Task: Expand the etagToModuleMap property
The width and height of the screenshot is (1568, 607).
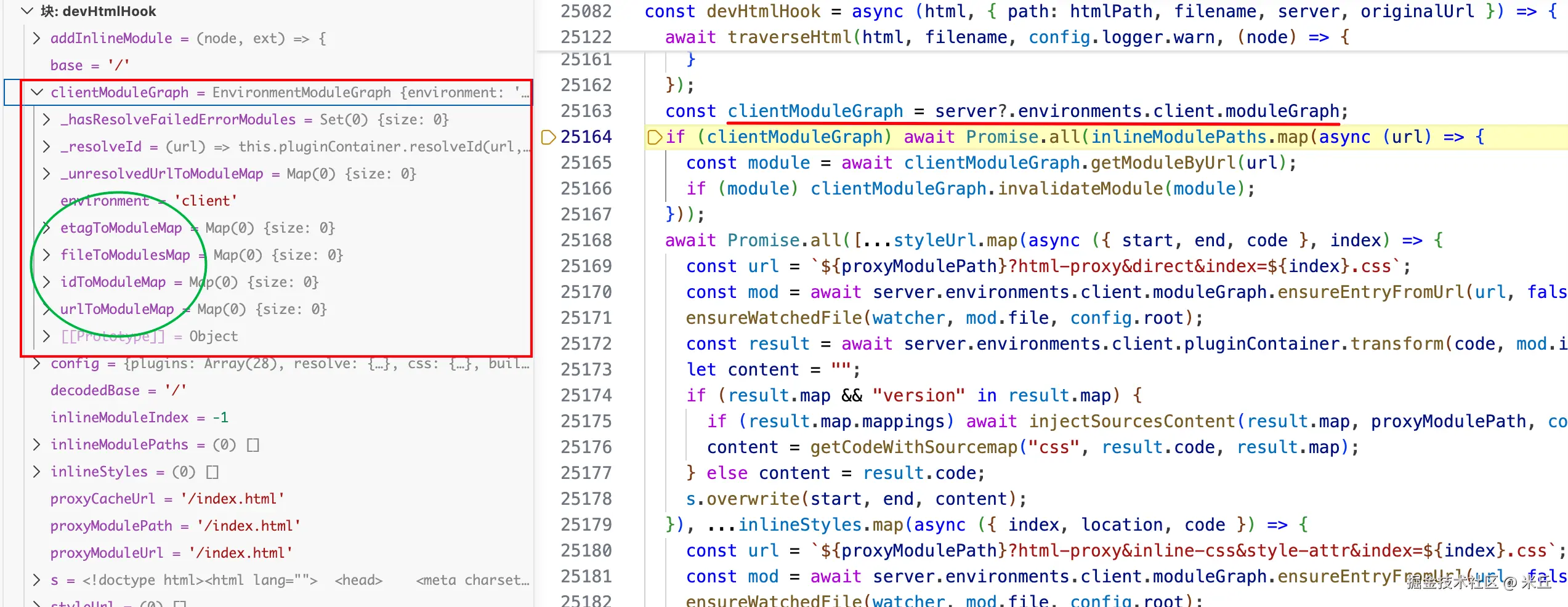Action: pos(47,228)
